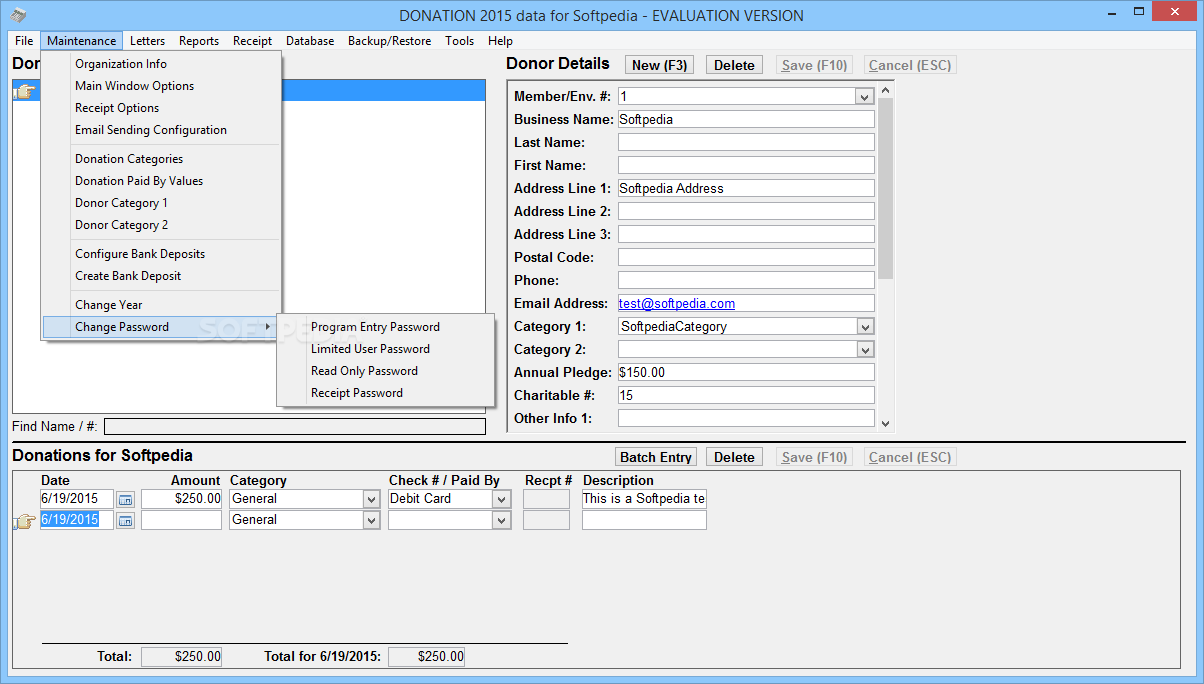
Task: Open the Database menu
Action: (x=310, y=41)
